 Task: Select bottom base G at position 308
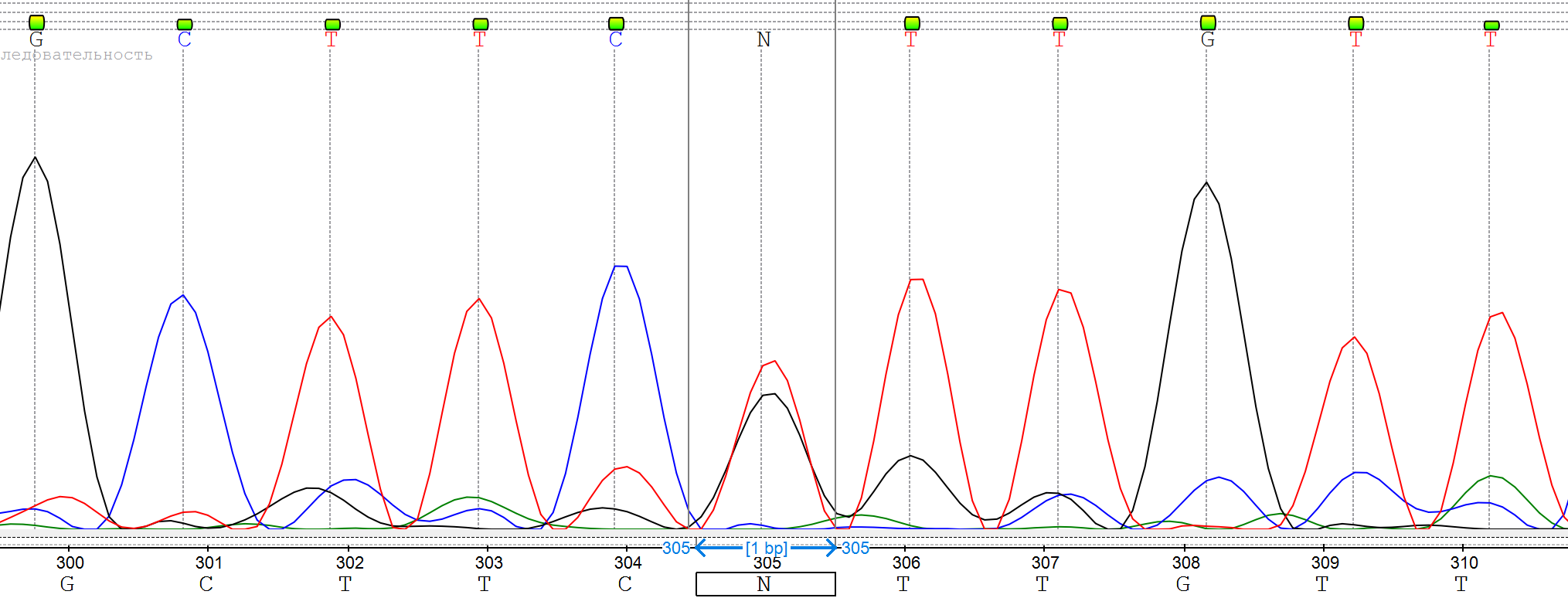[x=1183, y=584]
